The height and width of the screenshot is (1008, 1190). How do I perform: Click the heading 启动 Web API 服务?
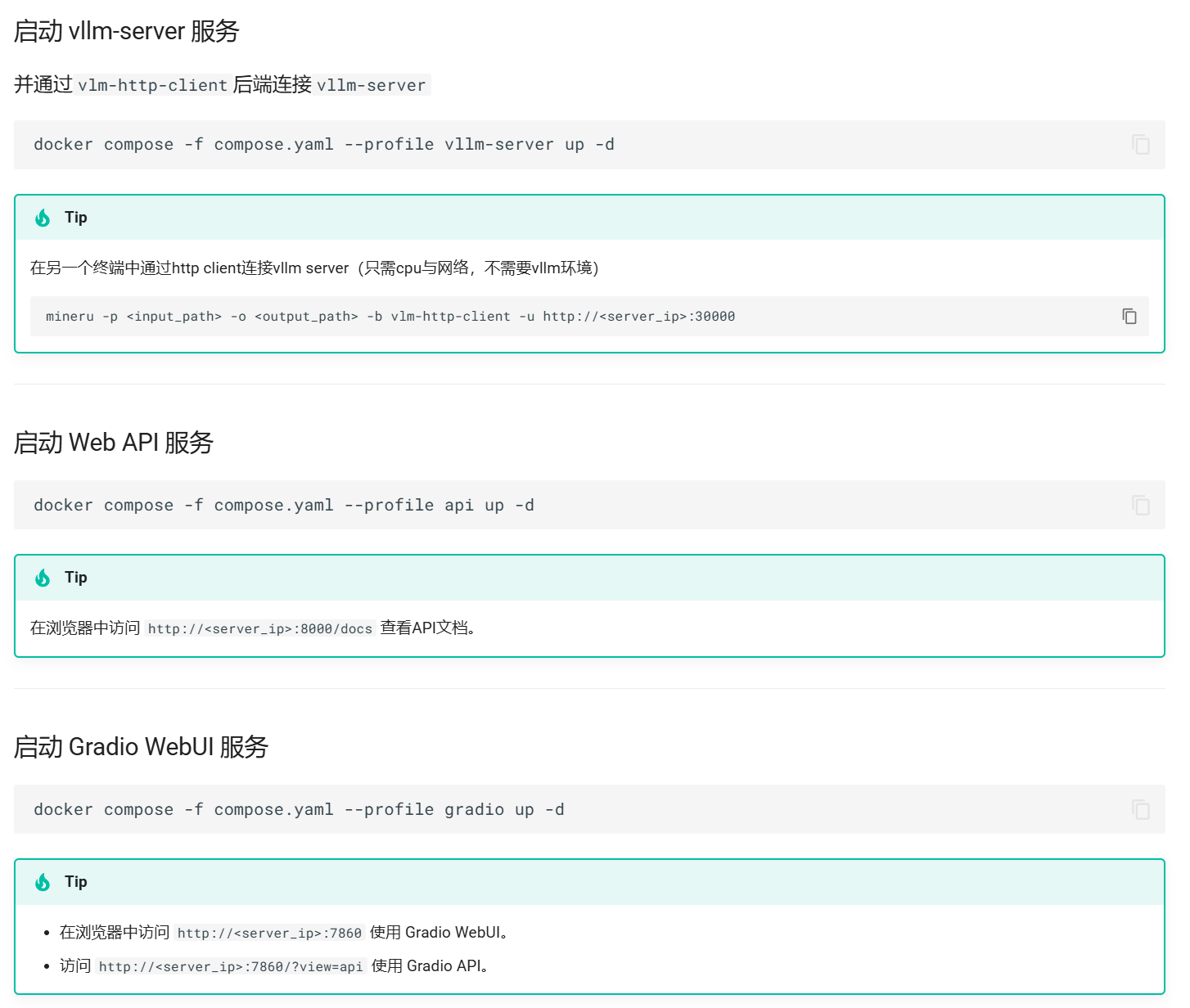pos(114,442)
